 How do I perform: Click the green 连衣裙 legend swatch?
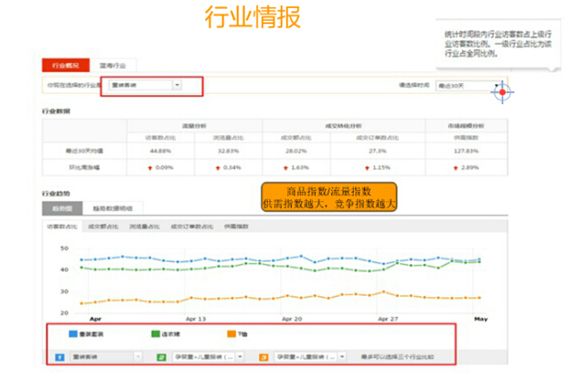(x=155, y=334)
